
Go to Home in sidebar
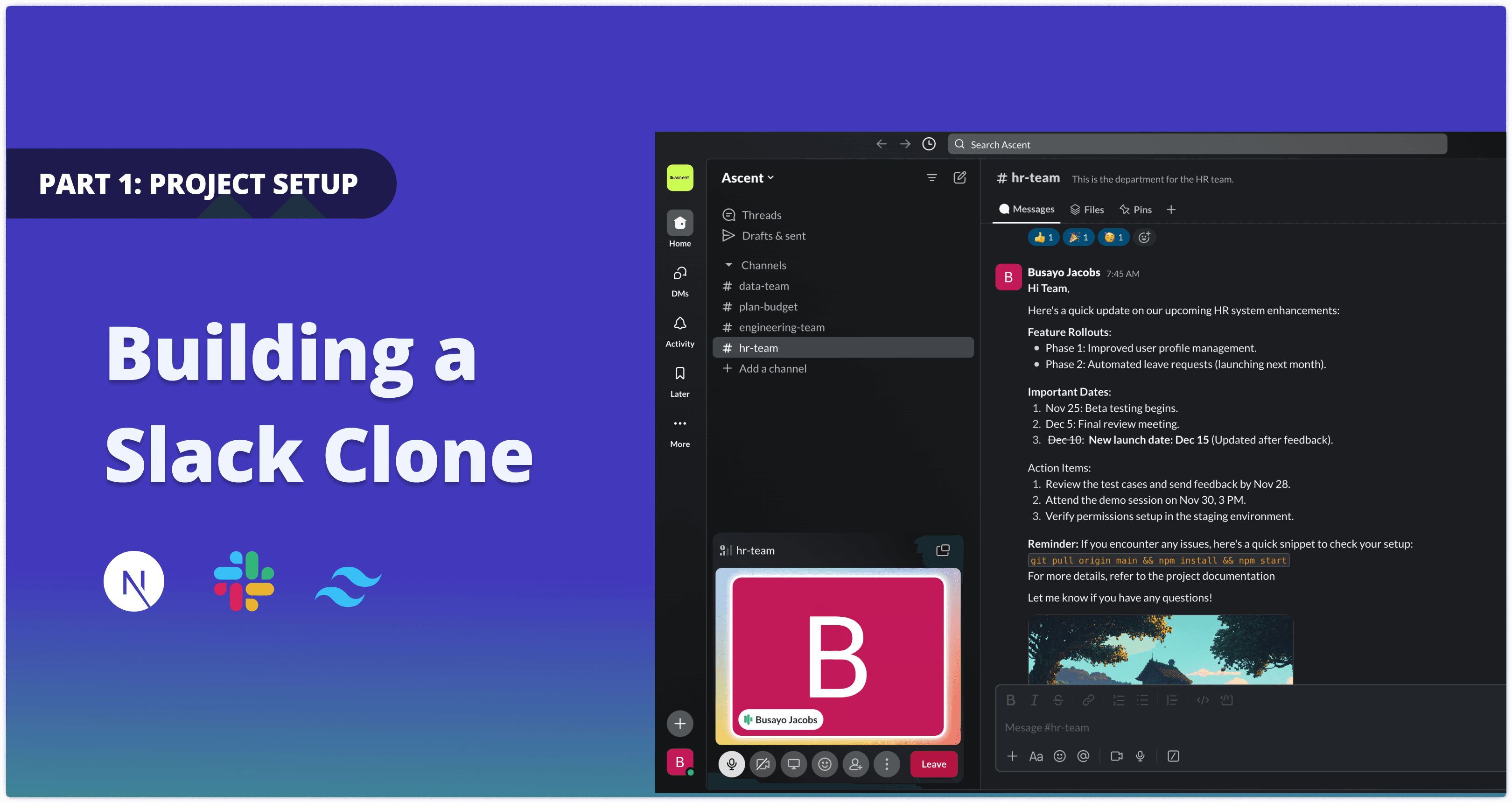click(679, 229)
